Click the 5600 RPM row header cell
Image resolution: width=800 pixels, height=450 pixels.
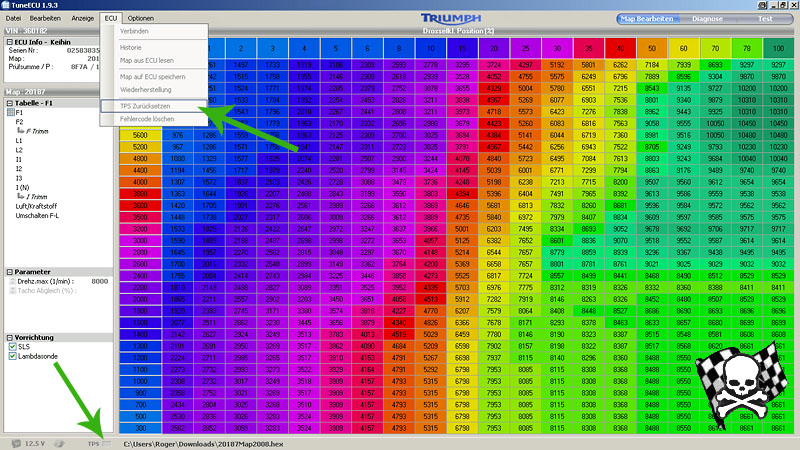click(139, 134)
